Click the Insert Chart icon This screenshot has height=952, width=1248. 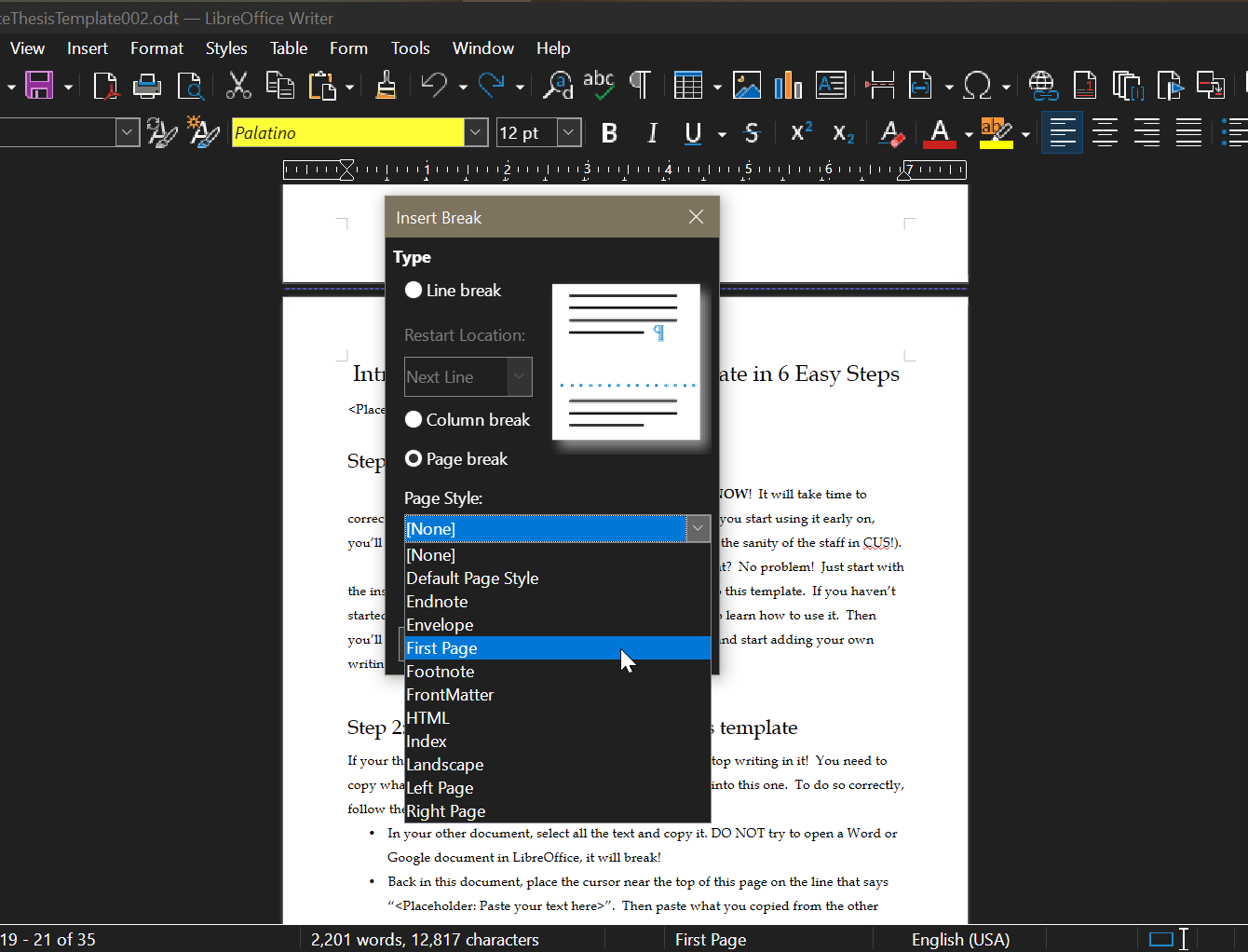pyautogui.click(x=788, y=86)
